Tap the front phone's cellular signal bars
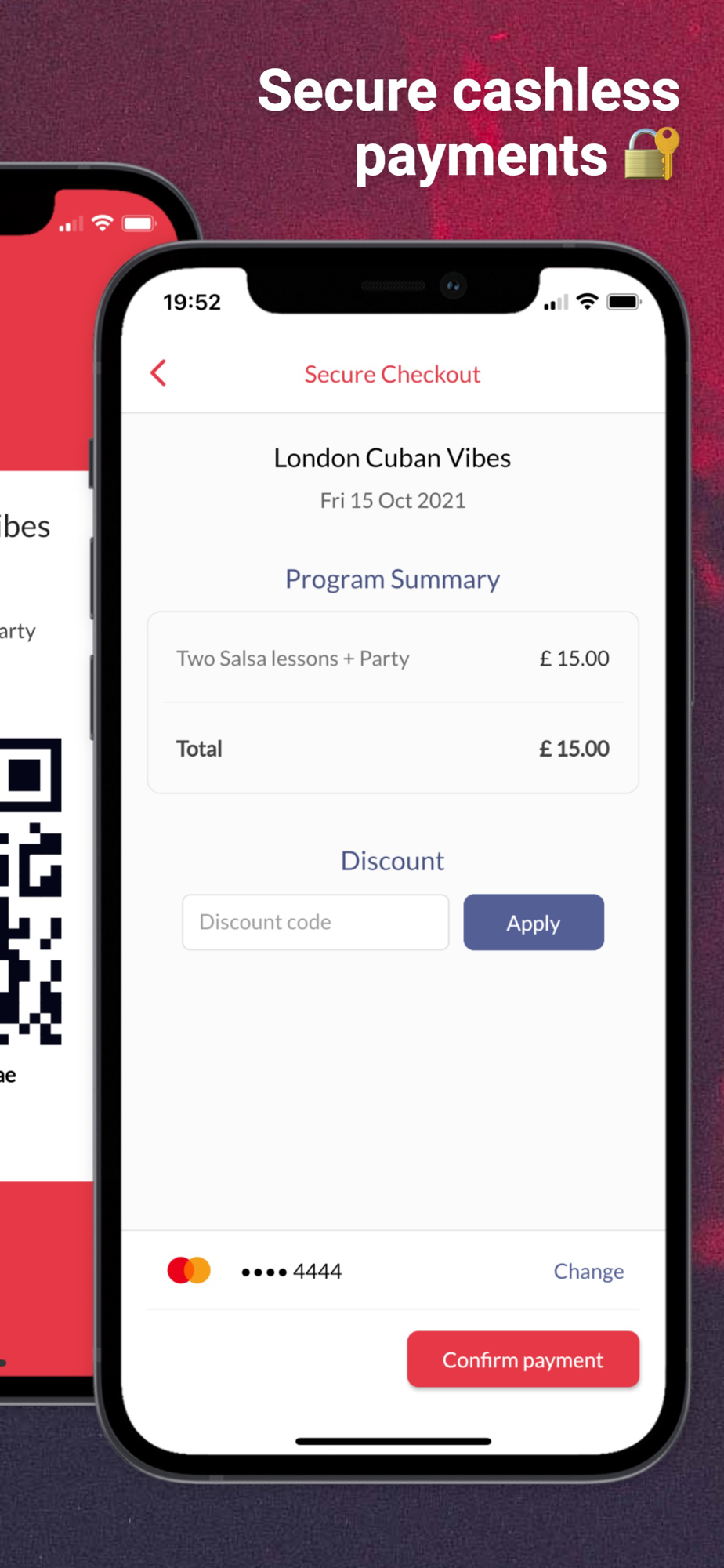Screen dimensions: 724x1568 556,303
